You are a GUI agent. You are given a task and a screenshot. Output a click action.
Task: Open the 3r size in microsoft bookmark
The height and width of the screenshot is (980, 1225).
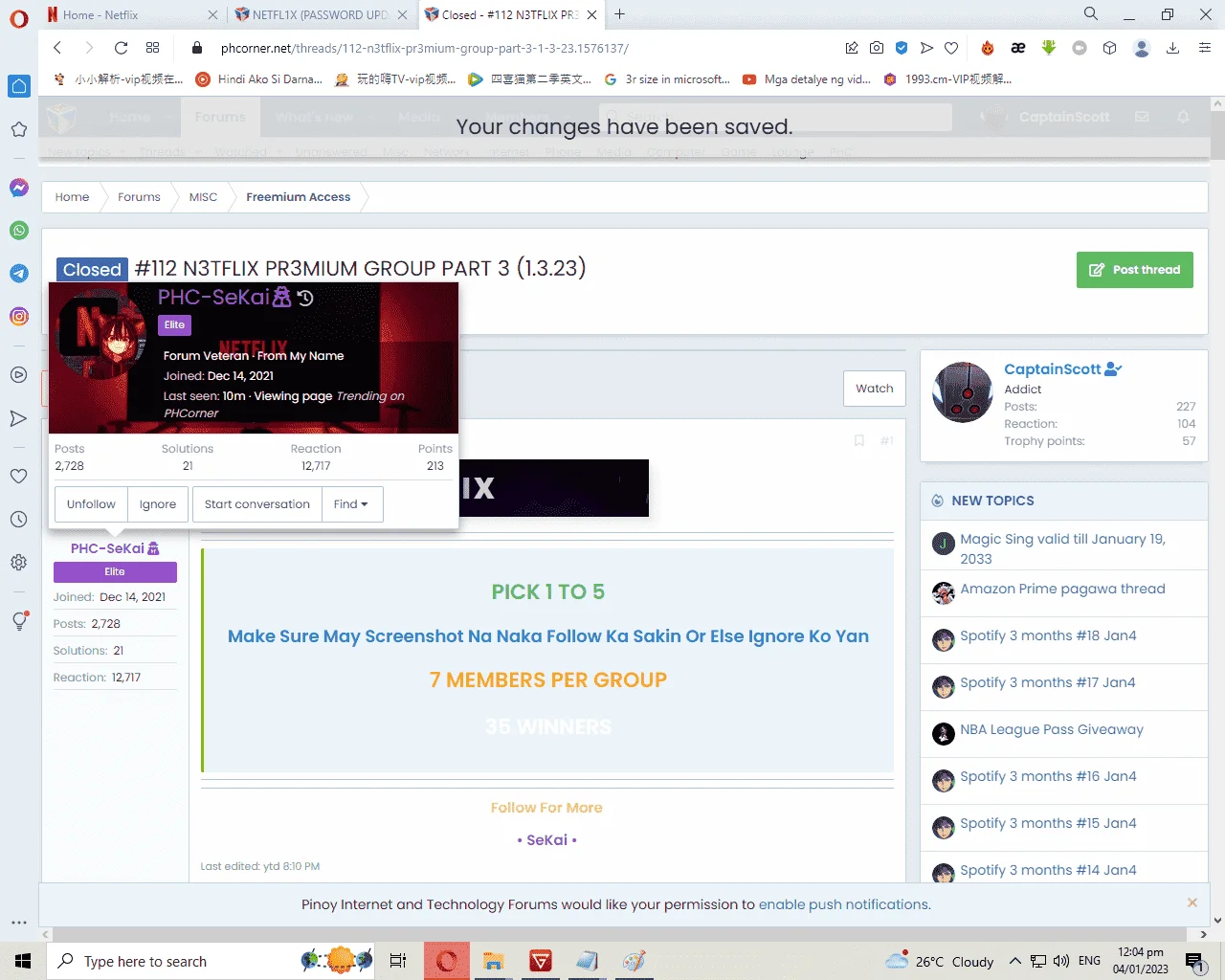(668, 79)
